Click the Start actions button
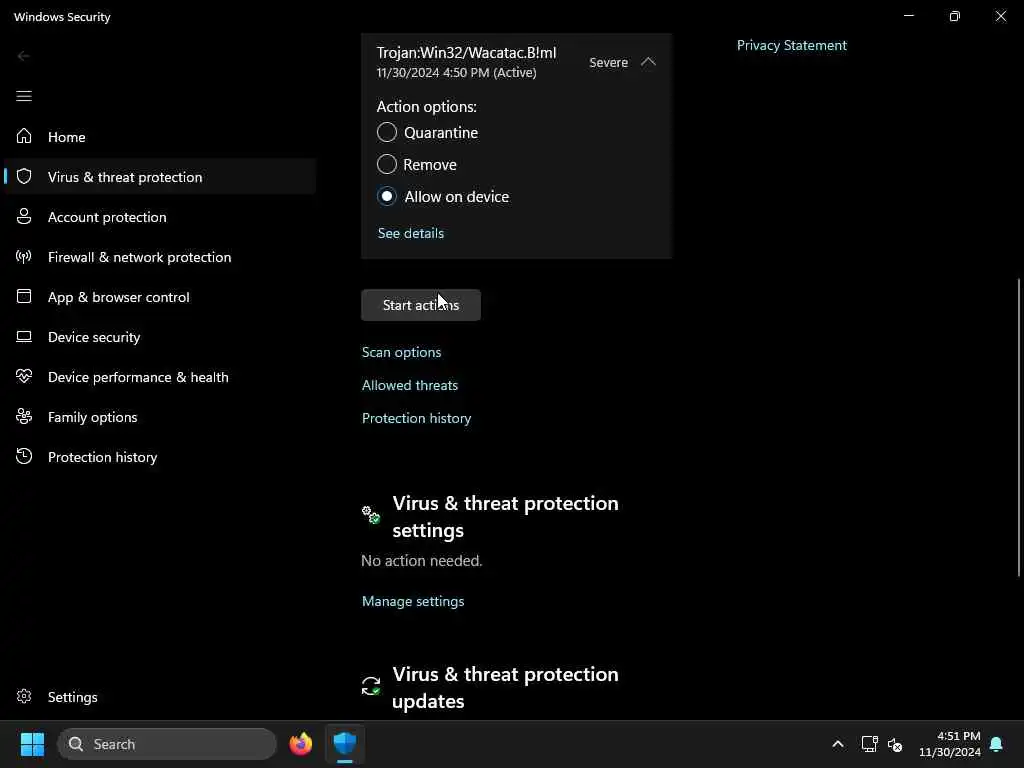This screenshot has width=1024, height=768. 421,305
